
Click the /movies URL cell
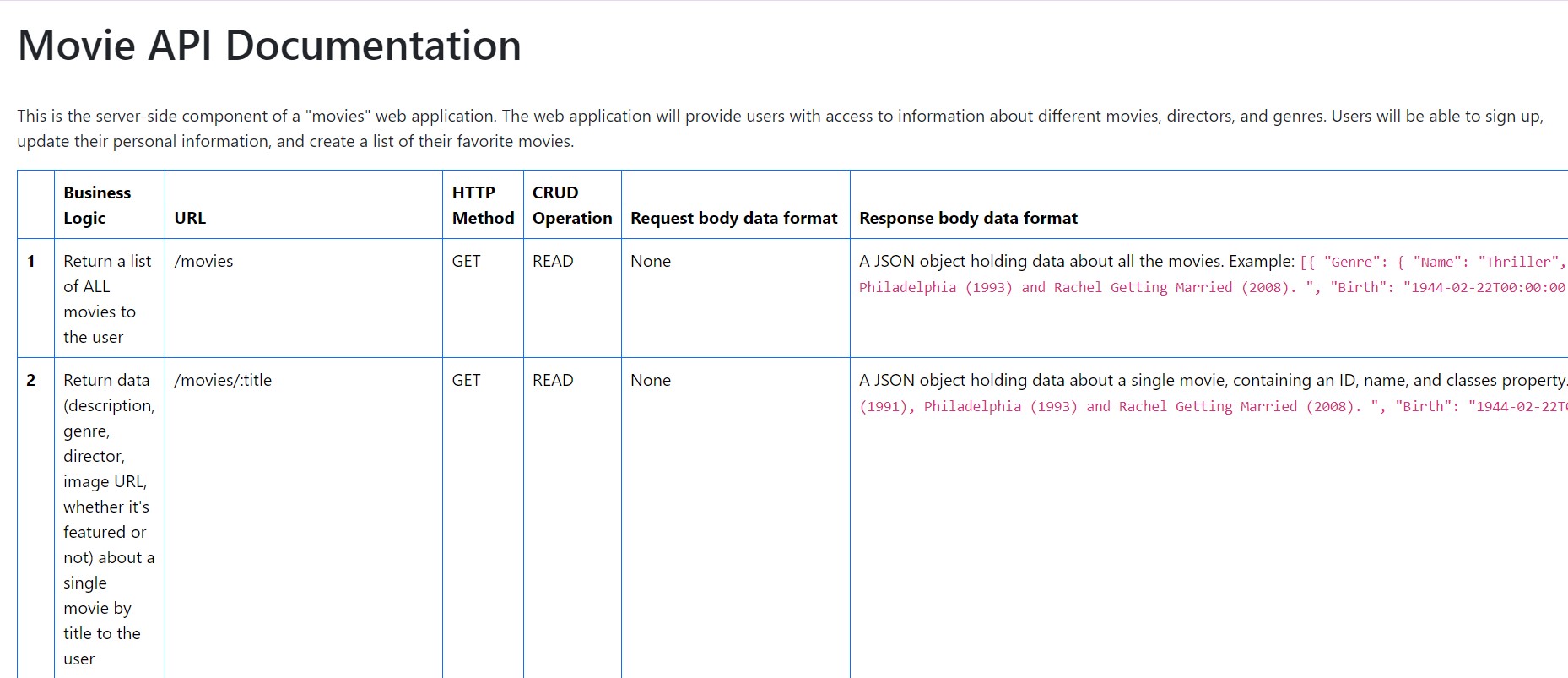(x=304, y=298)
